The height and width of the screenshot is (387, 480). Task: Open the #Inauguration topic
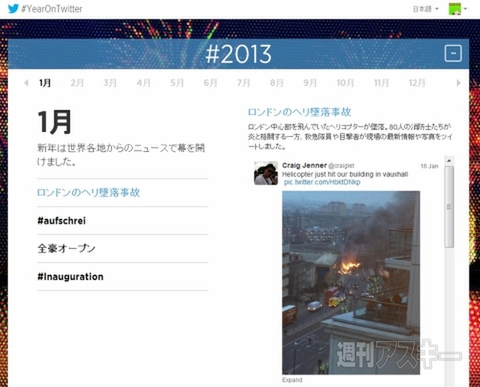[x=70, y=277]
